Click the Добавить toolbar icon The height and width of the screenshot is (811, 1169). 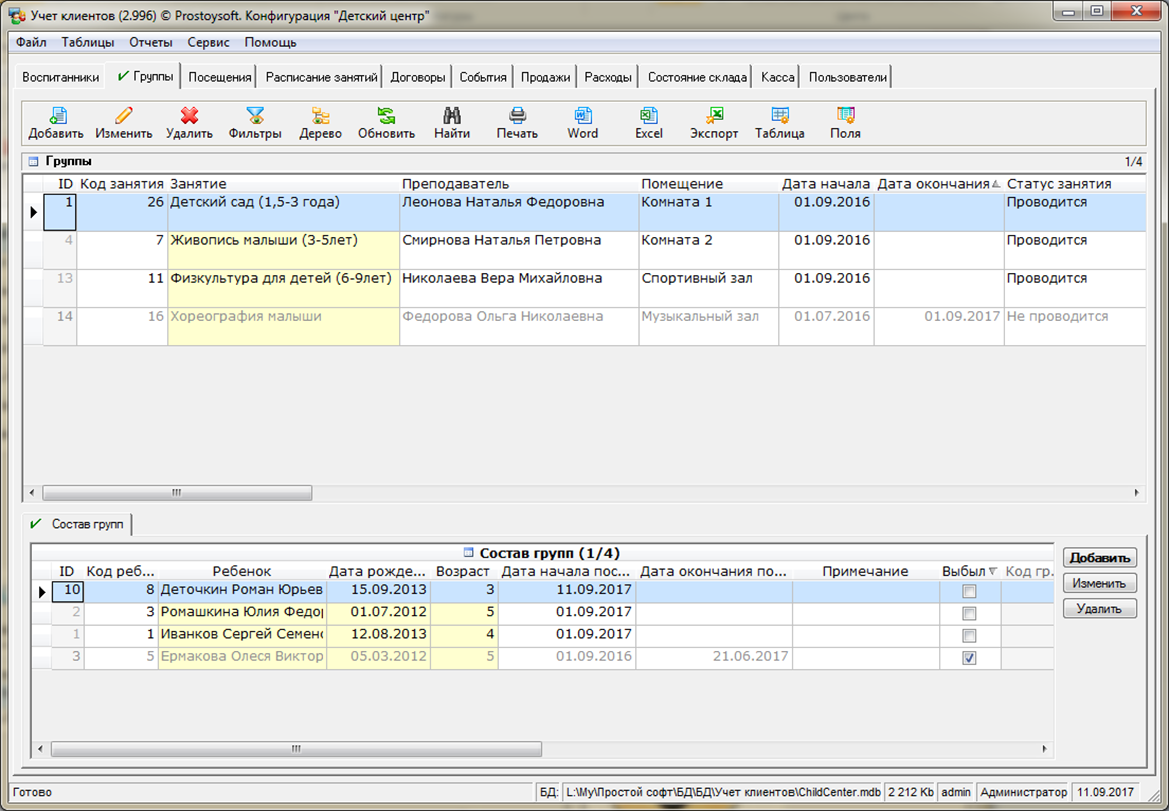[x=56, y=116]
